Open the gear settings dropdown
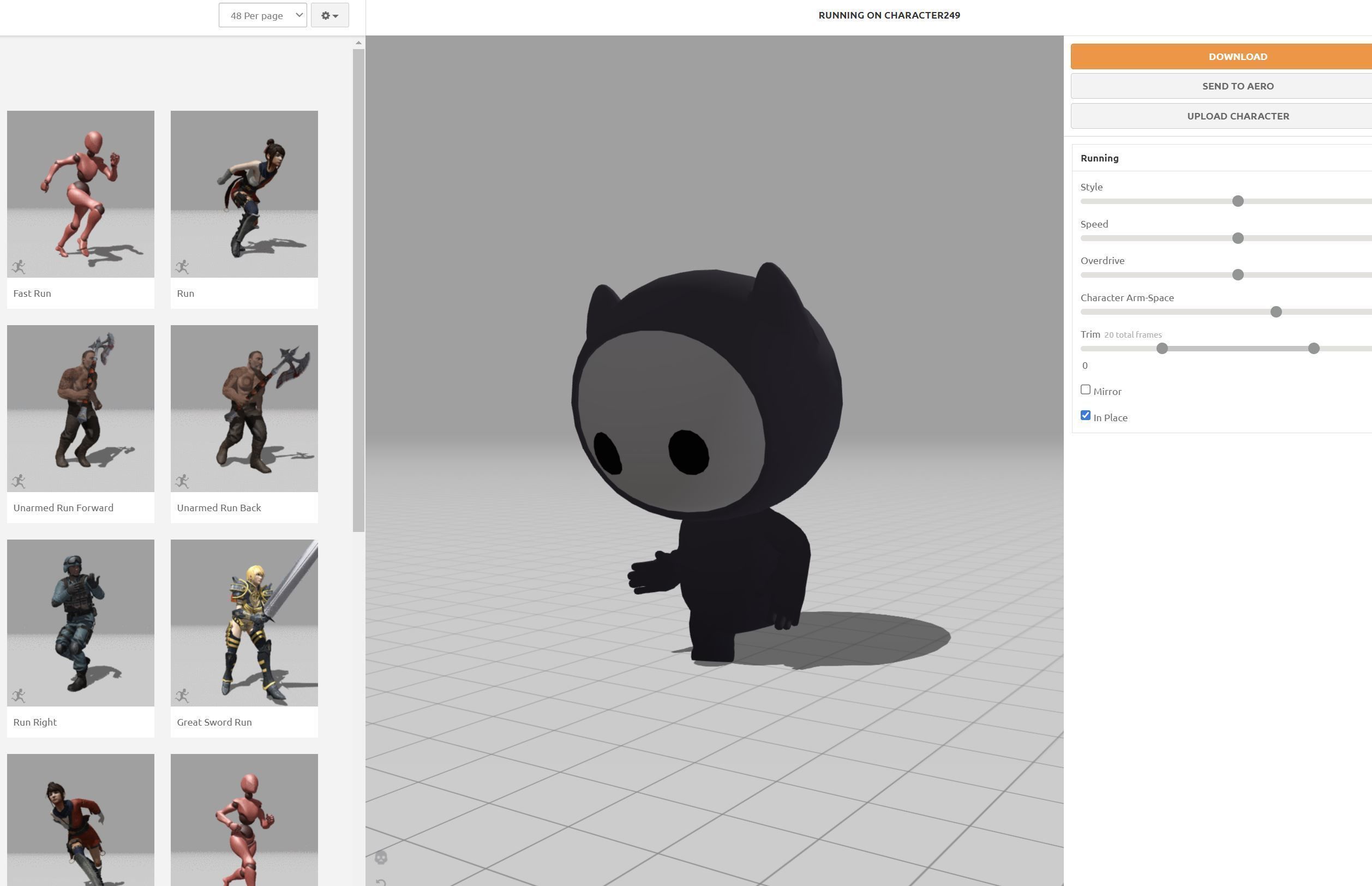This screenshot has height=886, width=1372. point(329,15)
